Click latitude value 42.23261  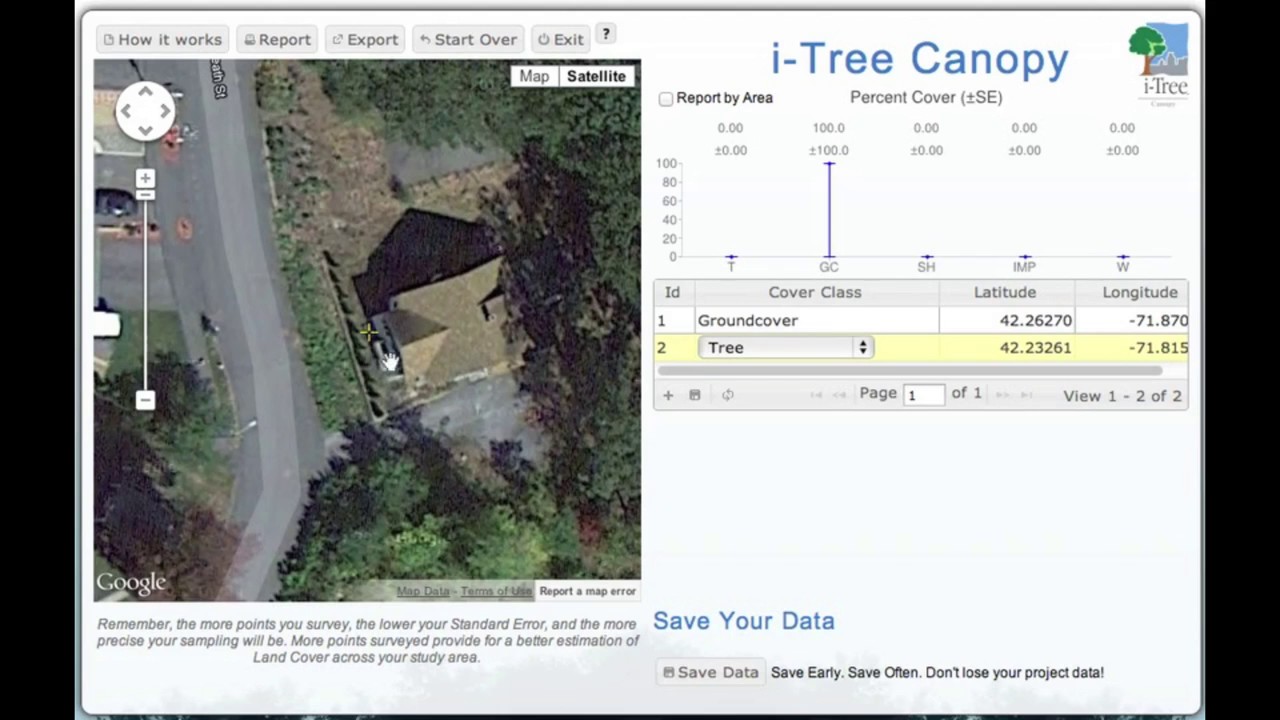pyautogui.click(x=1035, y=347)
